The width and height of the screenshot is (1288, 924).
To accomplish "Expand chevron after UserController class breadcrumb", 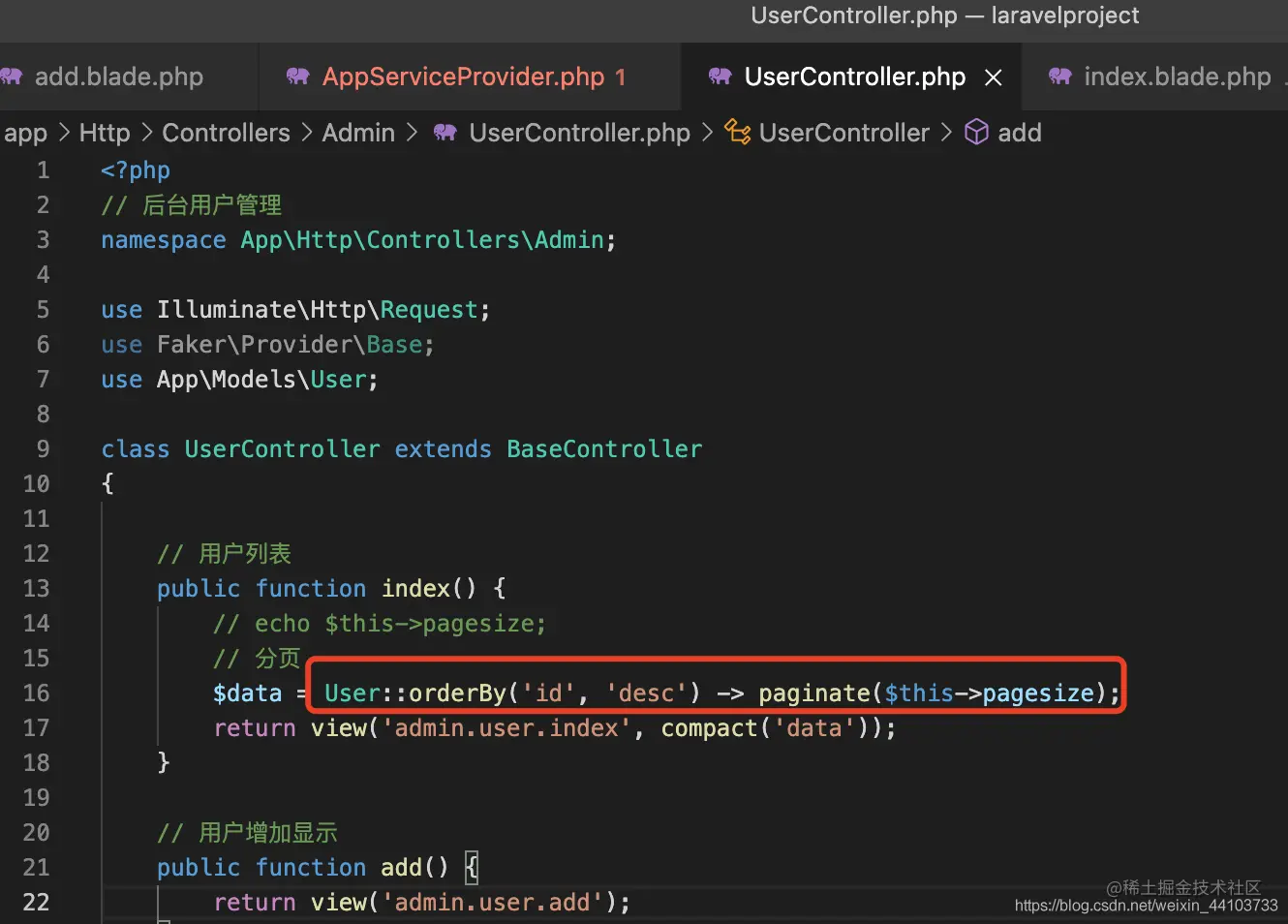I will click(946, 132).
